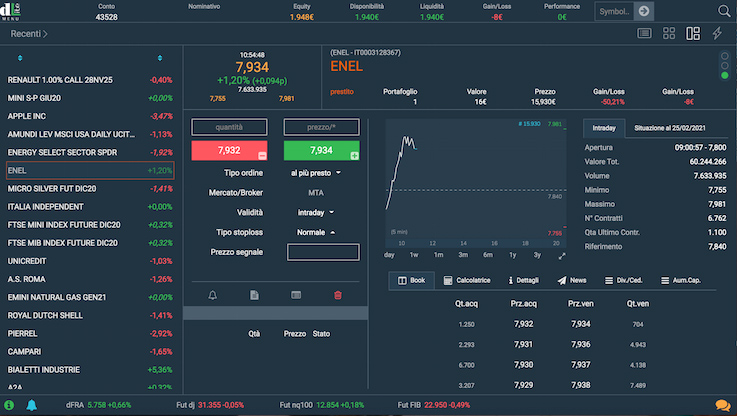This screenshot has height=416, width=737.
Task: Open the Div./Ced. tab
Action: 623,280
